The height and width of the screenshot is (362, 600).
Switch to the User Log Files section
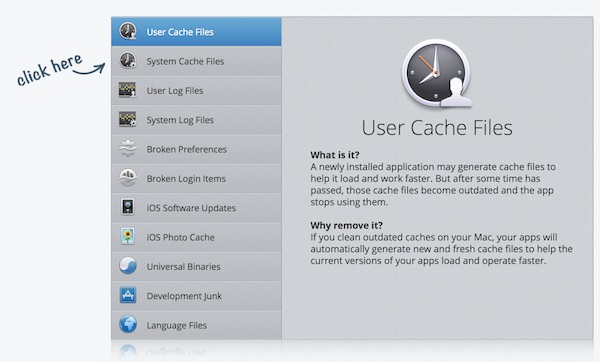point(196,90)
